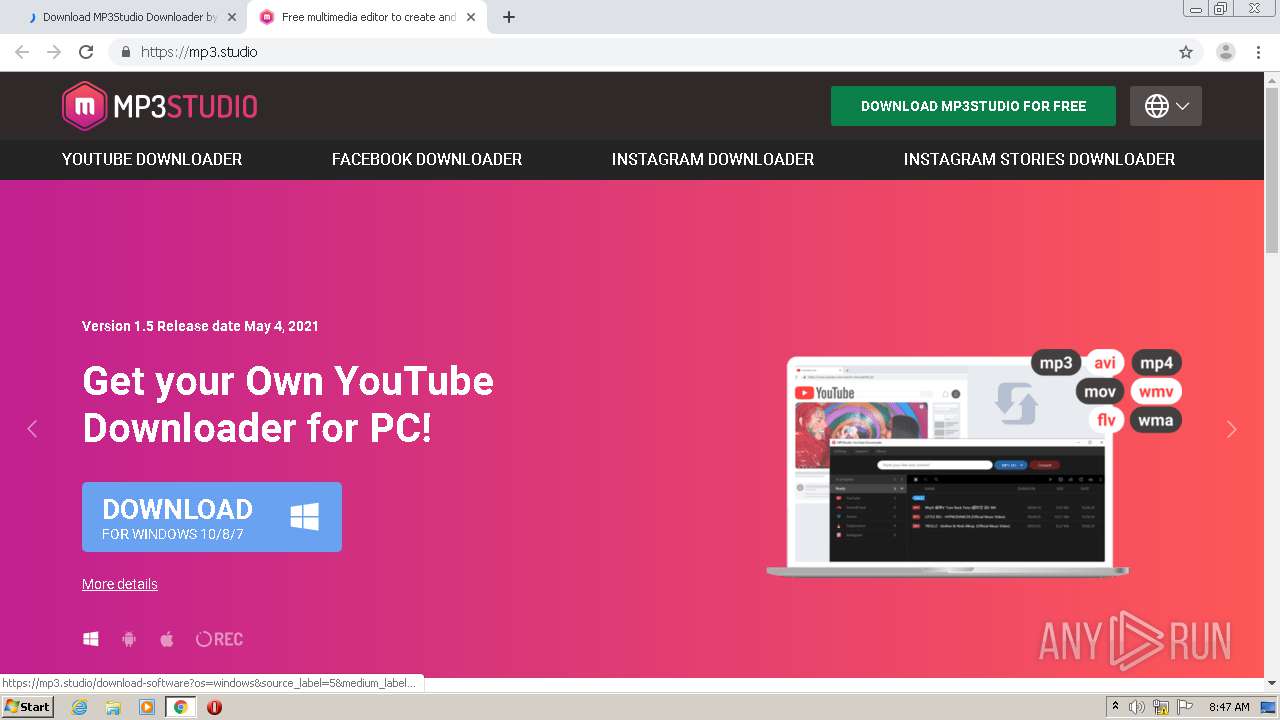Image resolution: width=1280 pixels, height=720 pixels.
Task: Click the taskbar clock 8:47 AM
Action: click(1229, 707)
